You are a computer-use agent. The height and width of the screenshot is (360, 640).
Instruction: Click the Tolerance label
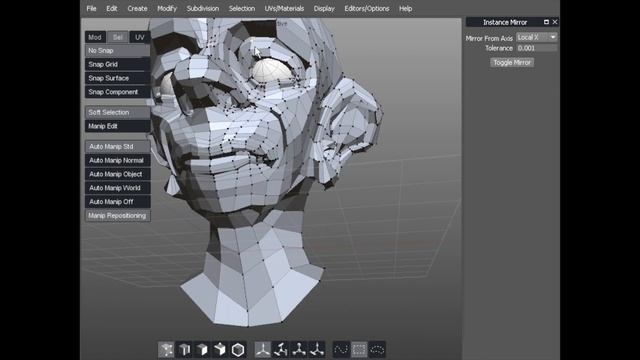tap(499, 48)
